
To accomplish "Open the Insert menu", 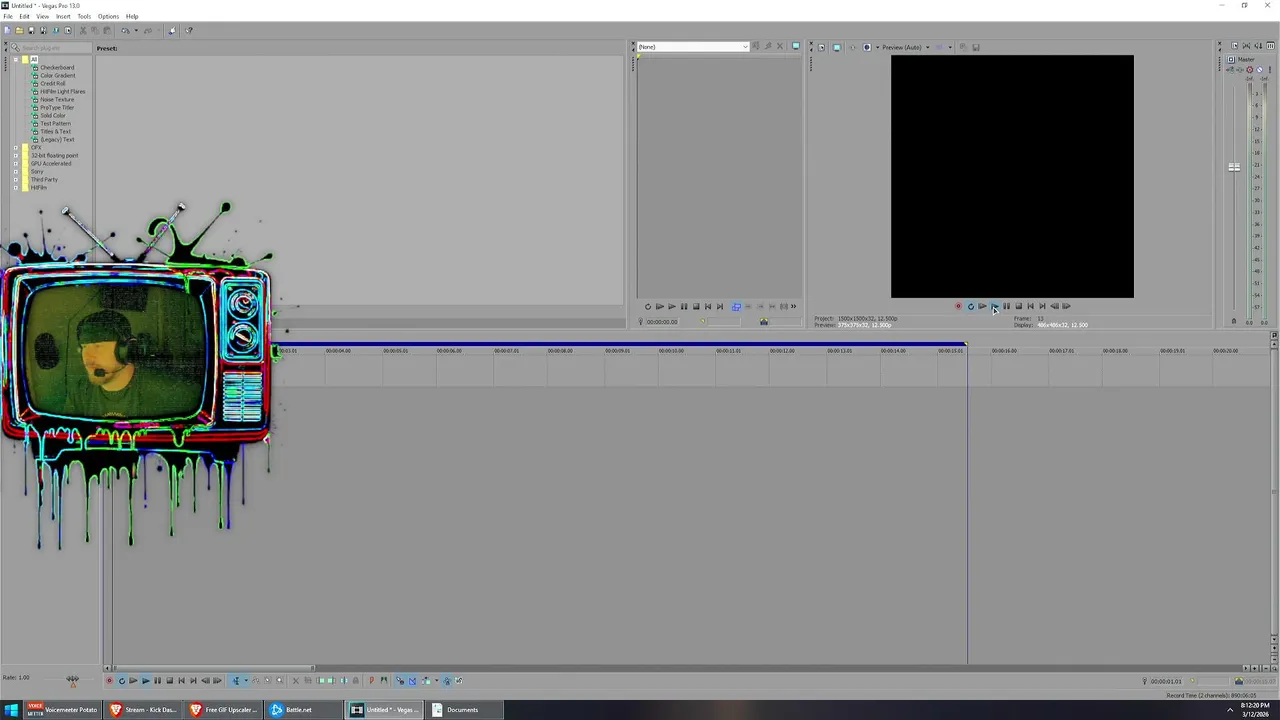I will pyautogui.click(x=63, y=16).
